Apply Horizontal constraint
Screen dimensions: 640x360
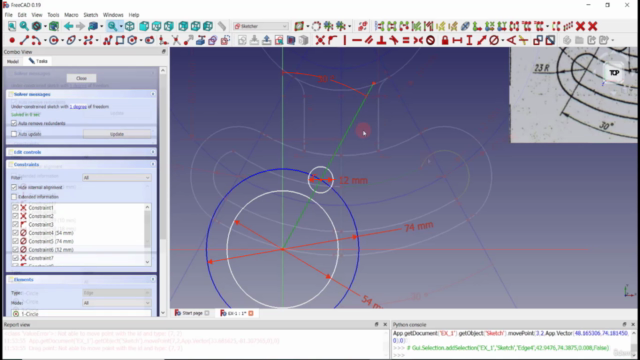click(357, 40)
